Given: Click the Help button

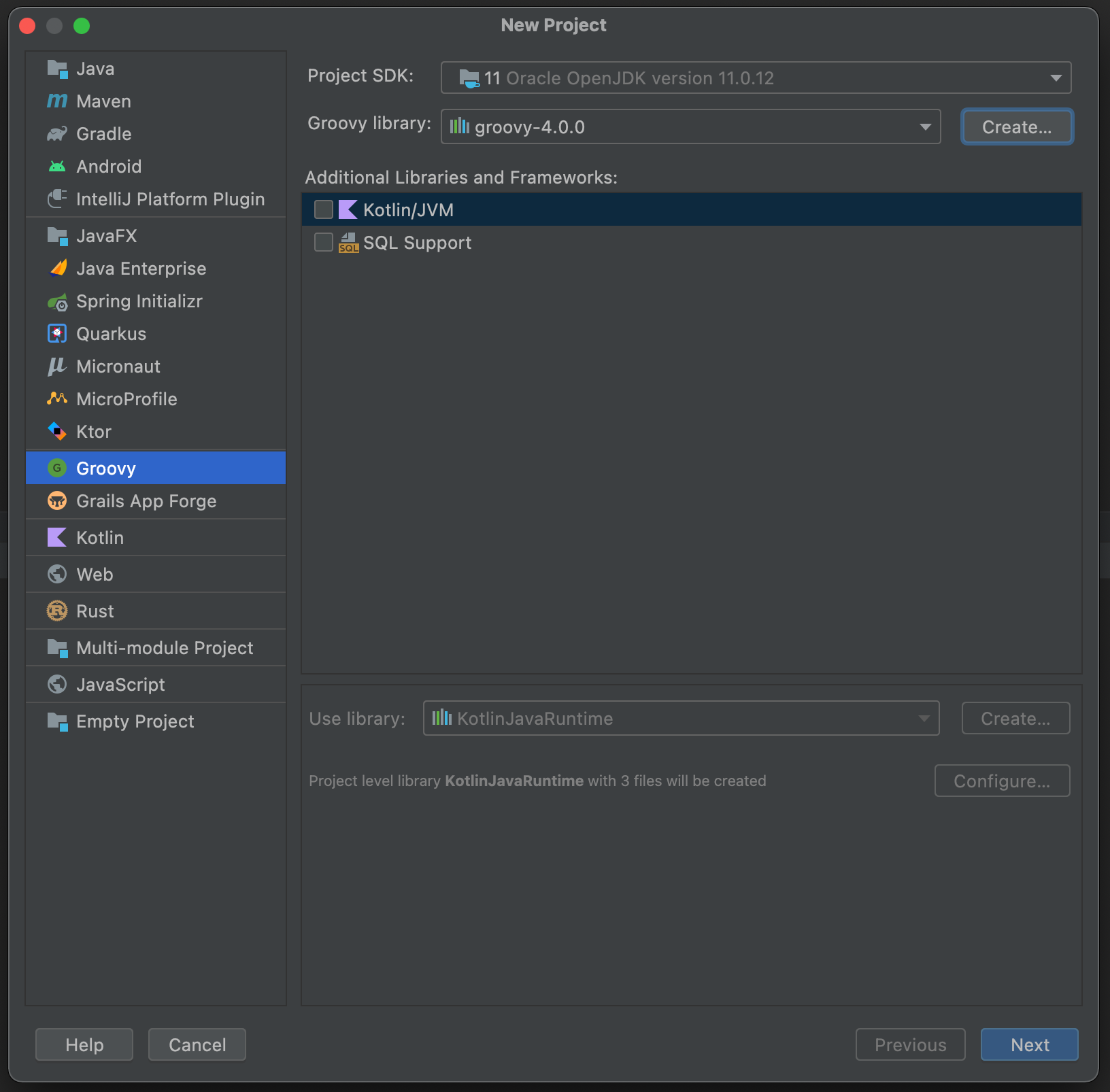Looking at the screenshot, I should point(84,1044).
